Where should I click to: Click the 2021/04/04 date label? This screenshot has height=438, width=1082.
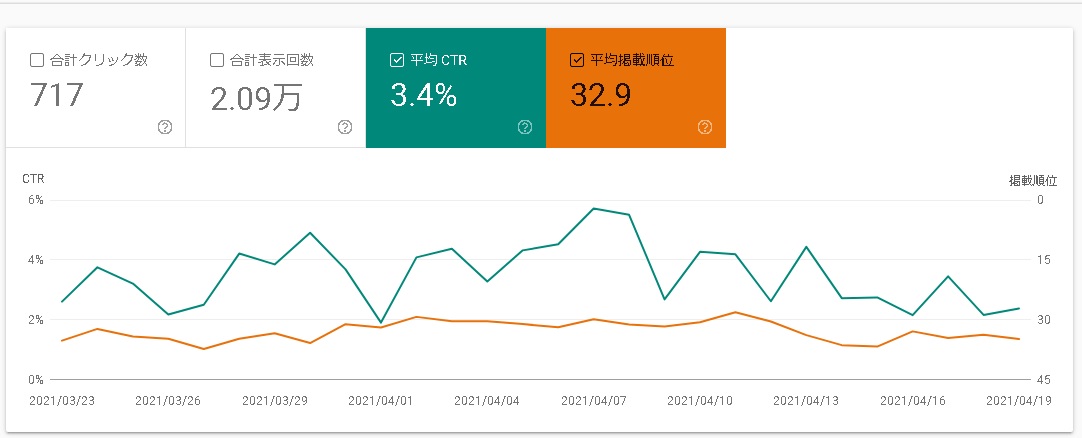click(487, 401)
